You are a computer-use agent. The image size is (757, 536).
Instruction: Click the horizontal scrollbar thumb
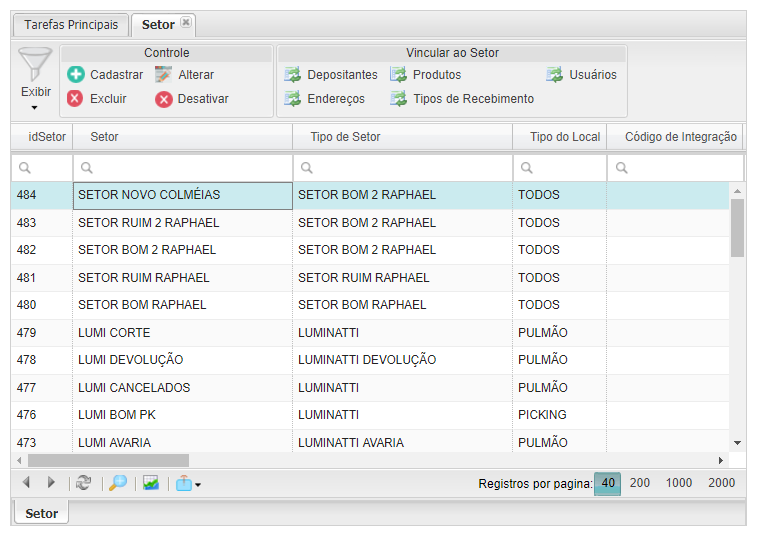click(x=108, y=460)
